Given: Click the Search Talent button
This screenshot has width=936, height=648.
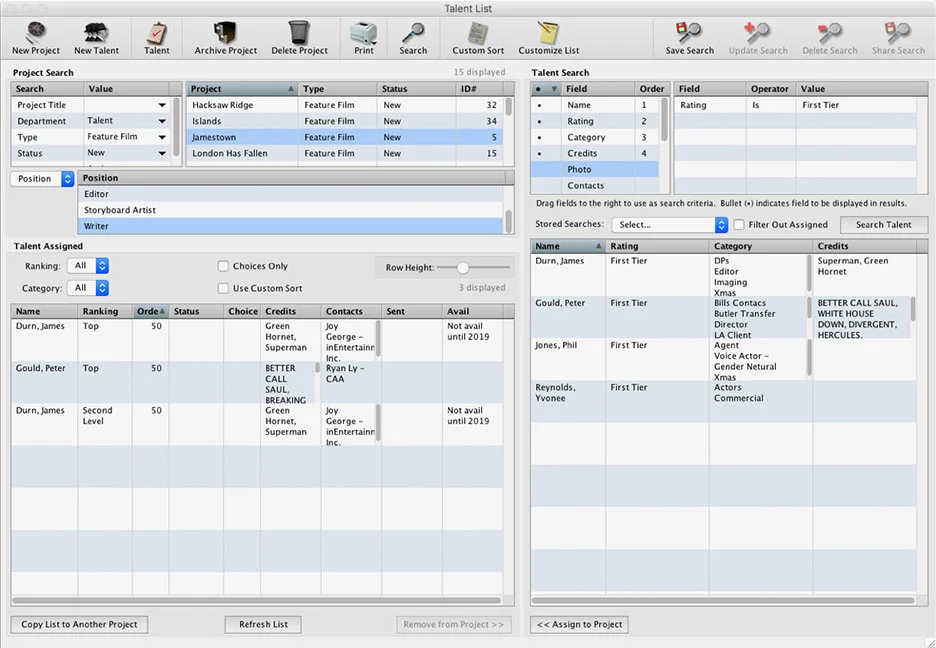Looking at the screenshot, I should 883,225.
